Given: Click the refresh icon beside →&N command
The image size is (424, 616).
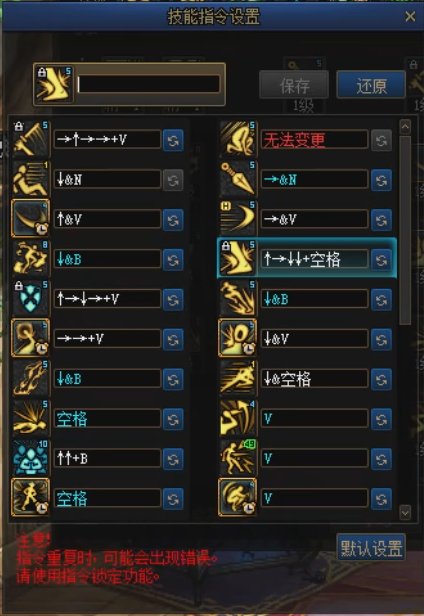Looking at the screenshot, I should [381, 180].
